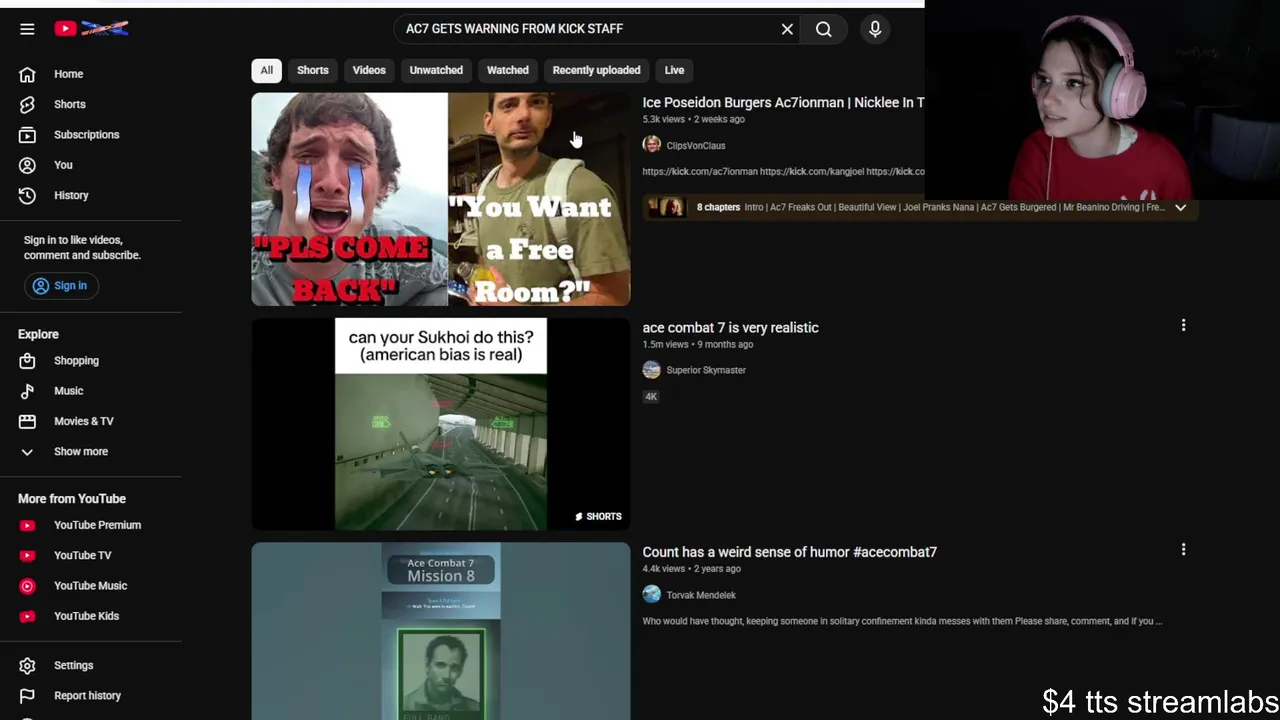
Task: Clear the search box with X
Action: 787,29
